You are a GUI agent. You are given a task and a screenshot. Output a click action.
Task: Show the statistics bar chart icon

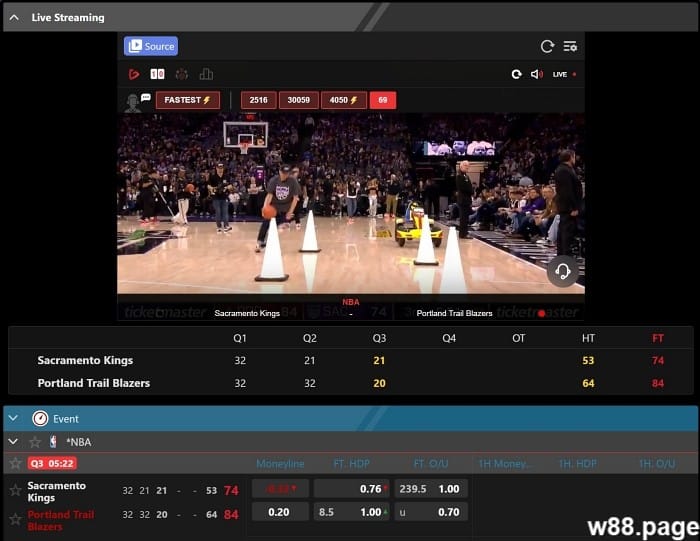[206, 74]
